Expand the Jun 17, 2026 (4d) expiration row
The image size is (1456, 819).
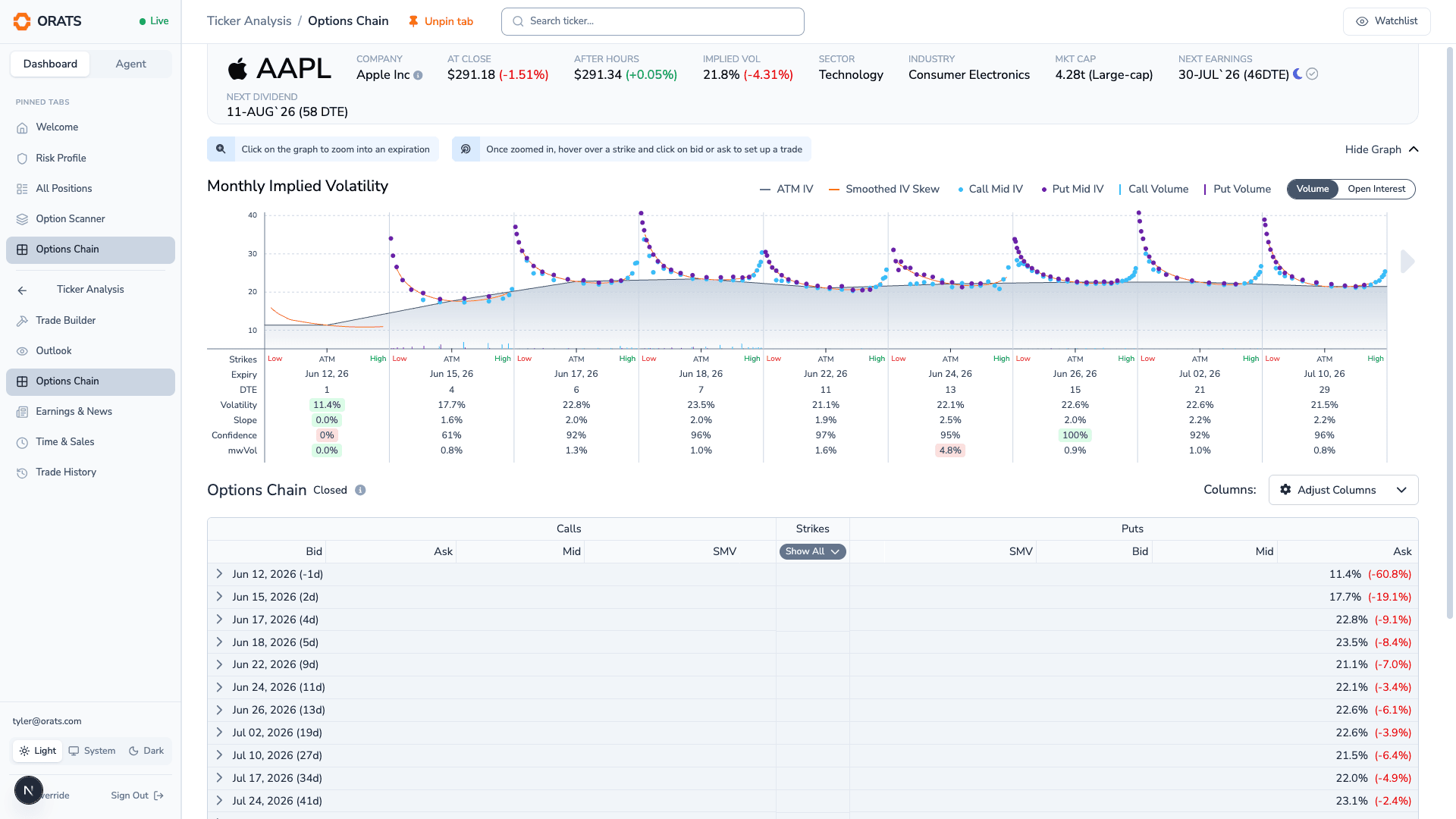coord(219,620)
